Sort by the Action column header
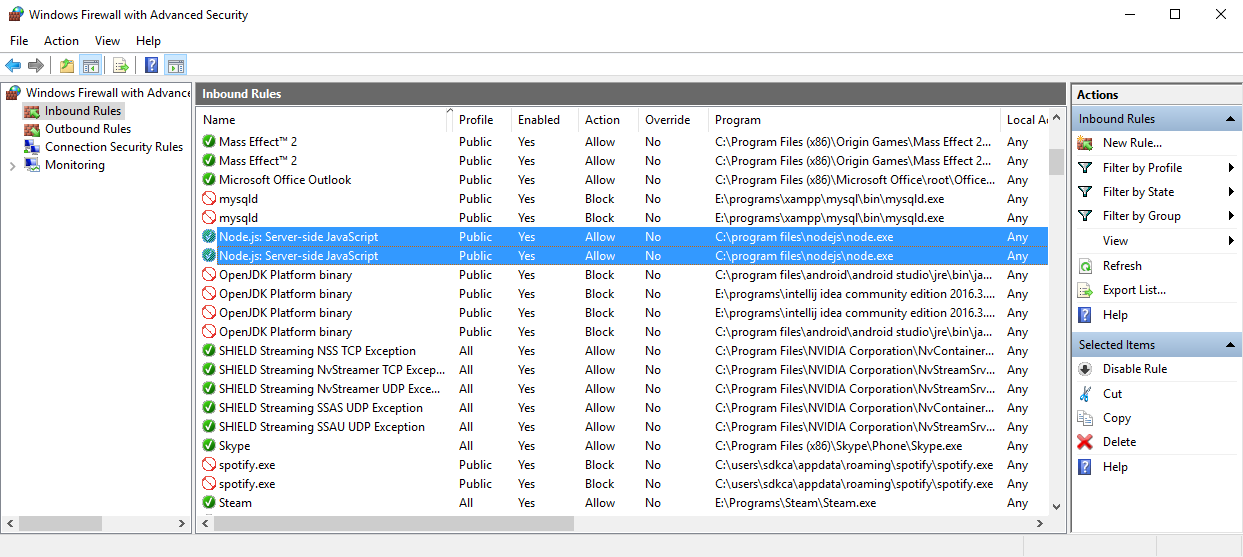 pos(603,120)
